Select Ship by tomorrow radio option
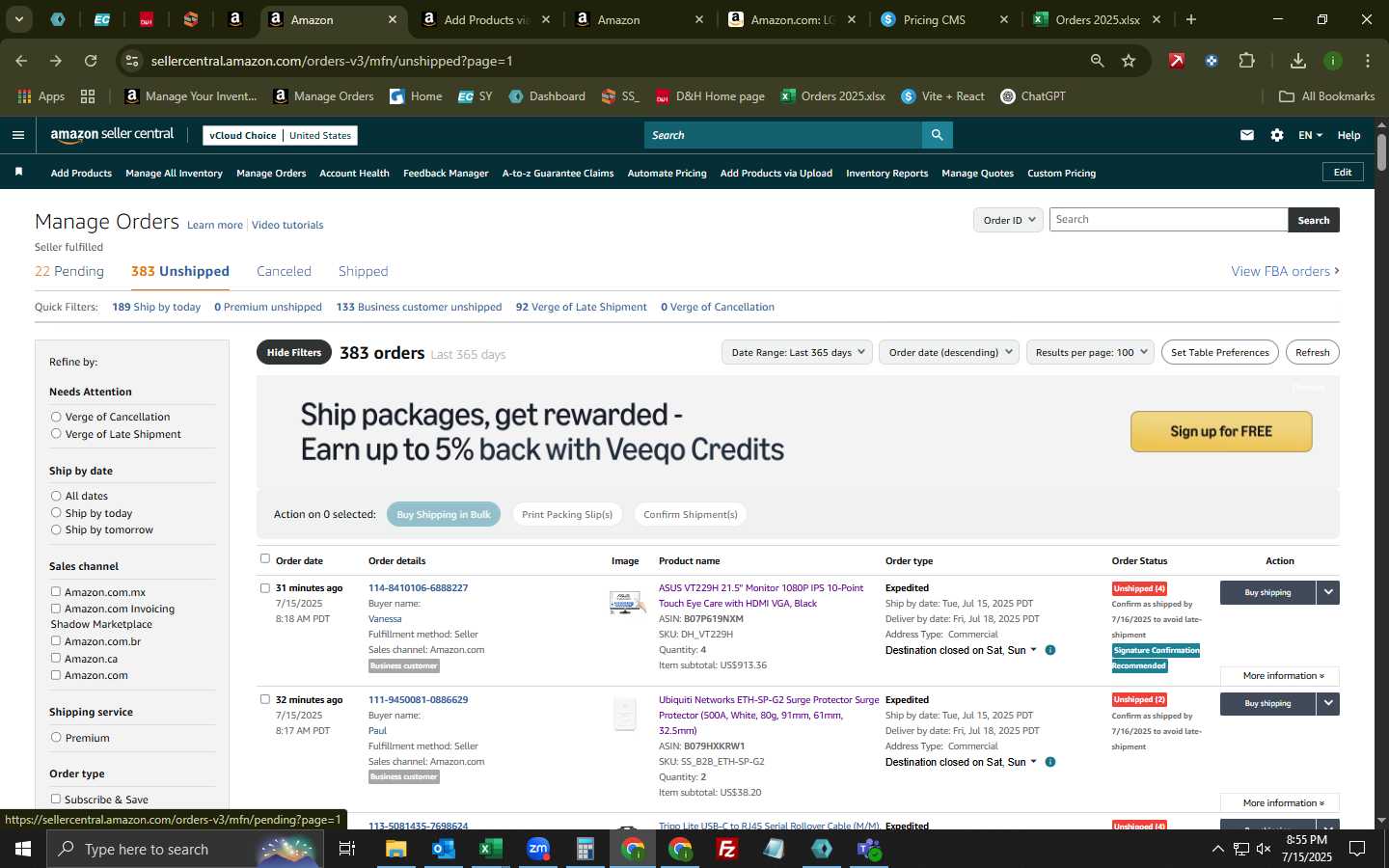The height and width of the screenshot is (868, 1389). point(56,529)
